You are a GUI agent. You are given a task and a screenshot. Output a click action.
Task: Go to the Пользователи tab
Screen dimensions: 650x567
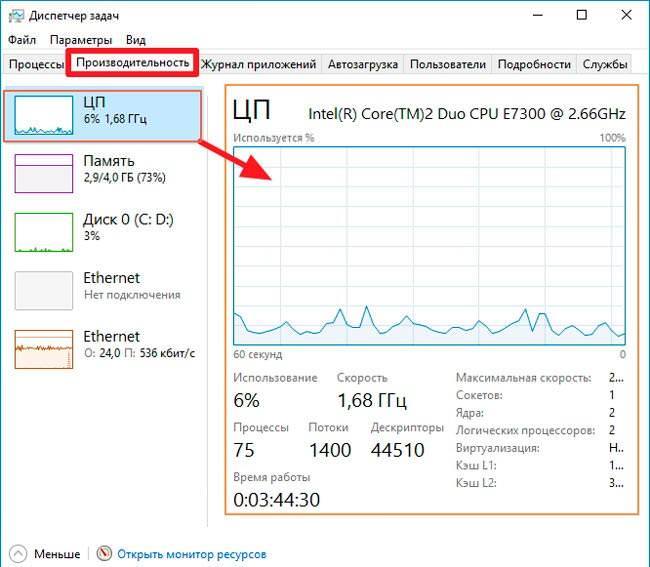448,64
